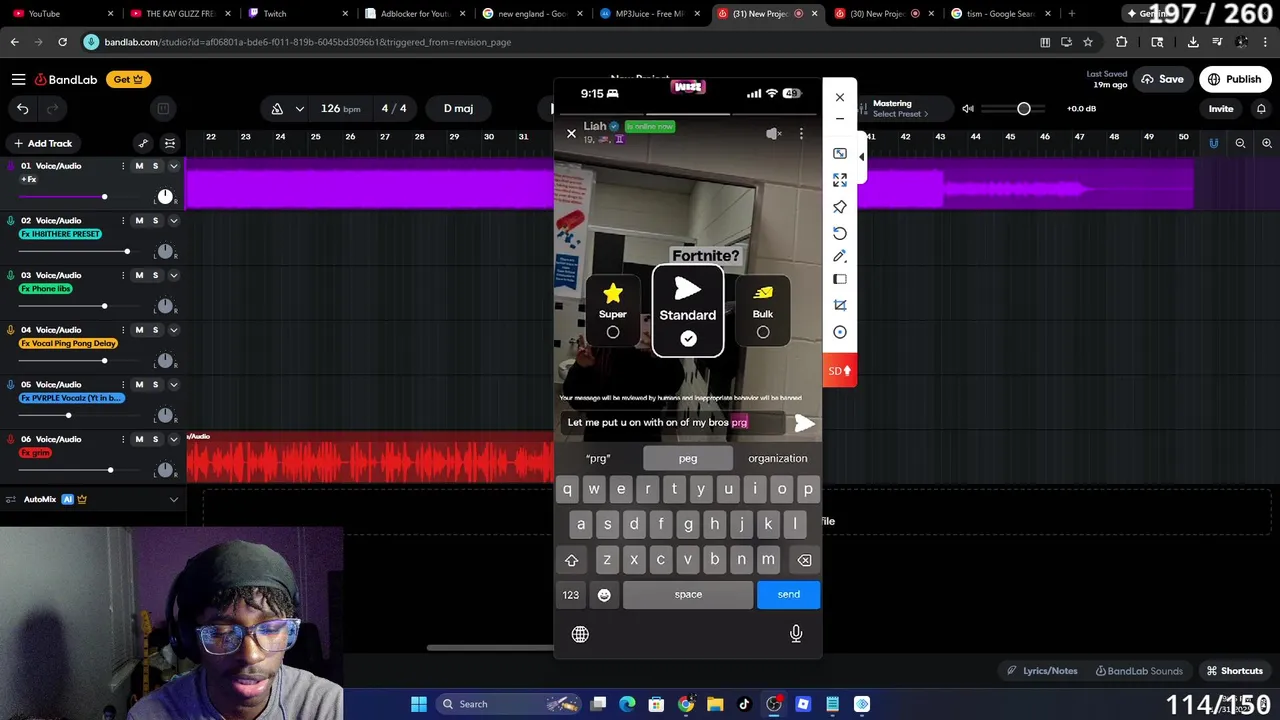The image size is (1280, 720).
Task: Open the automation curve tool beside Add Track
Action: [143, 143]
